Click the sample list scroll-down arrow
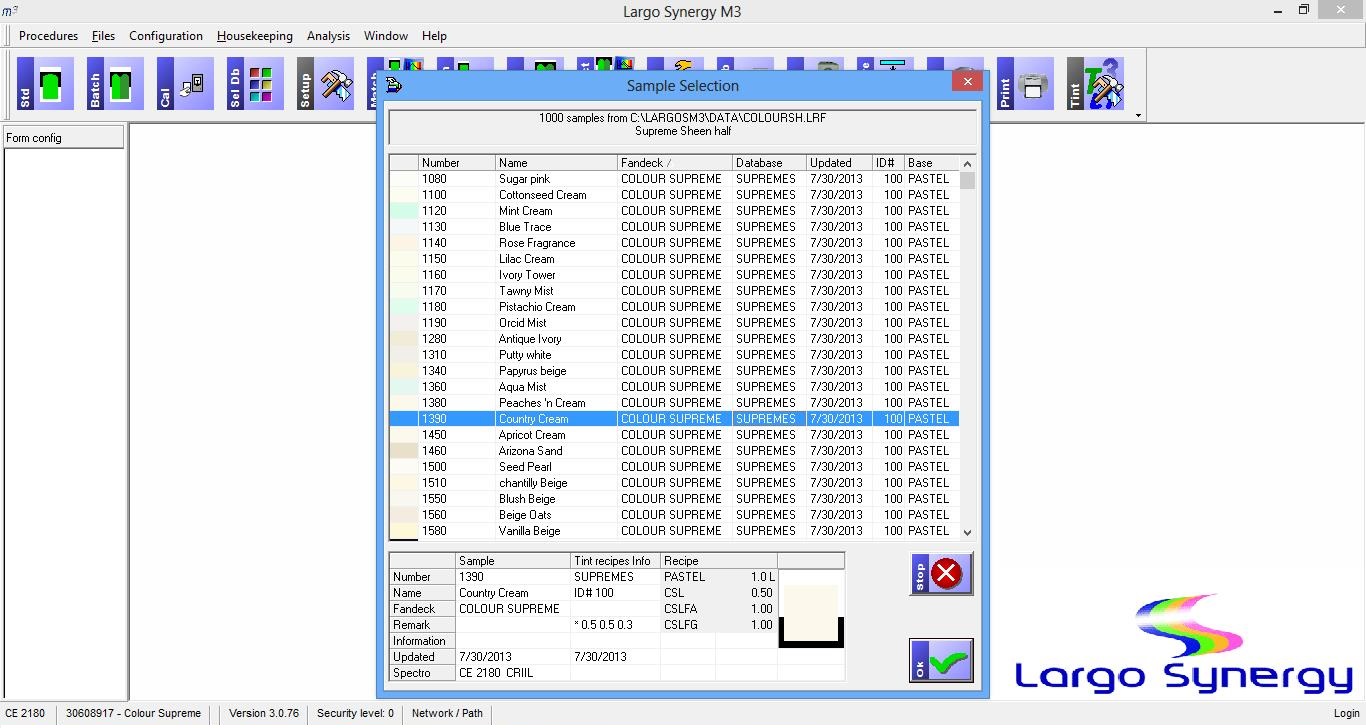 [x=967, y=533]
